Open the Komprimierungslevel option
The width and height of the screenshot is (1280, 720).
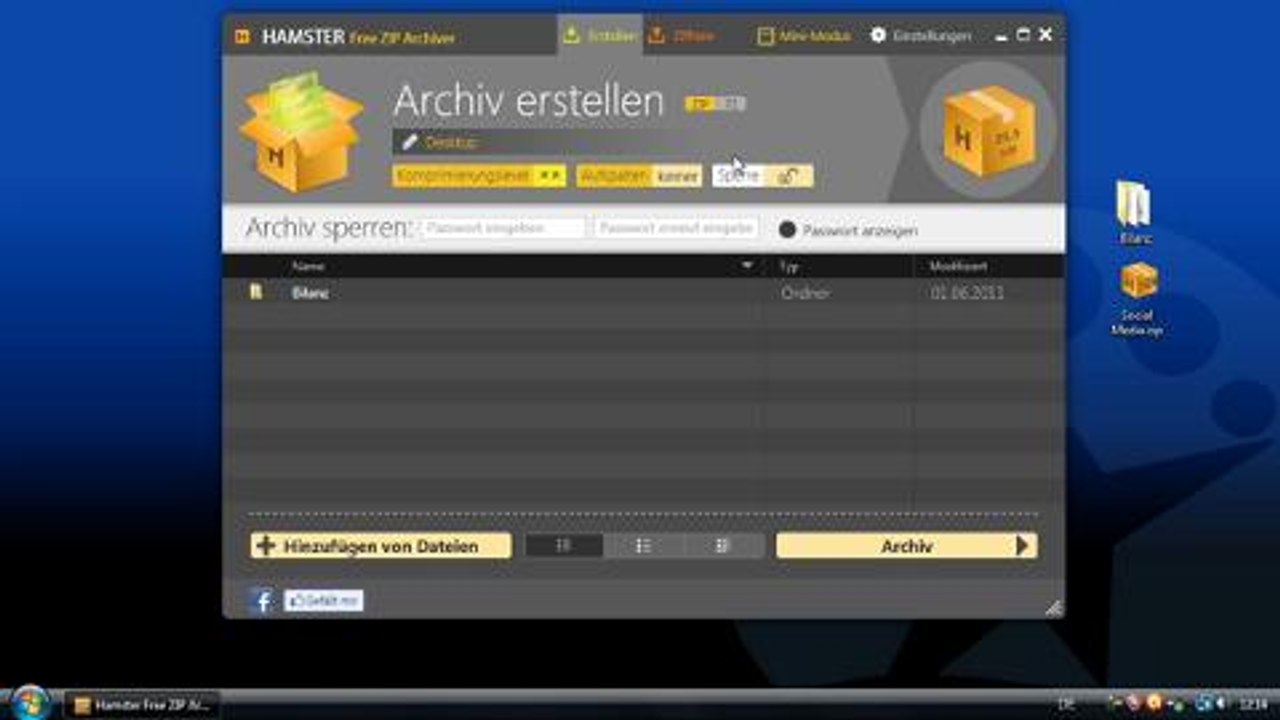(479, 176)
